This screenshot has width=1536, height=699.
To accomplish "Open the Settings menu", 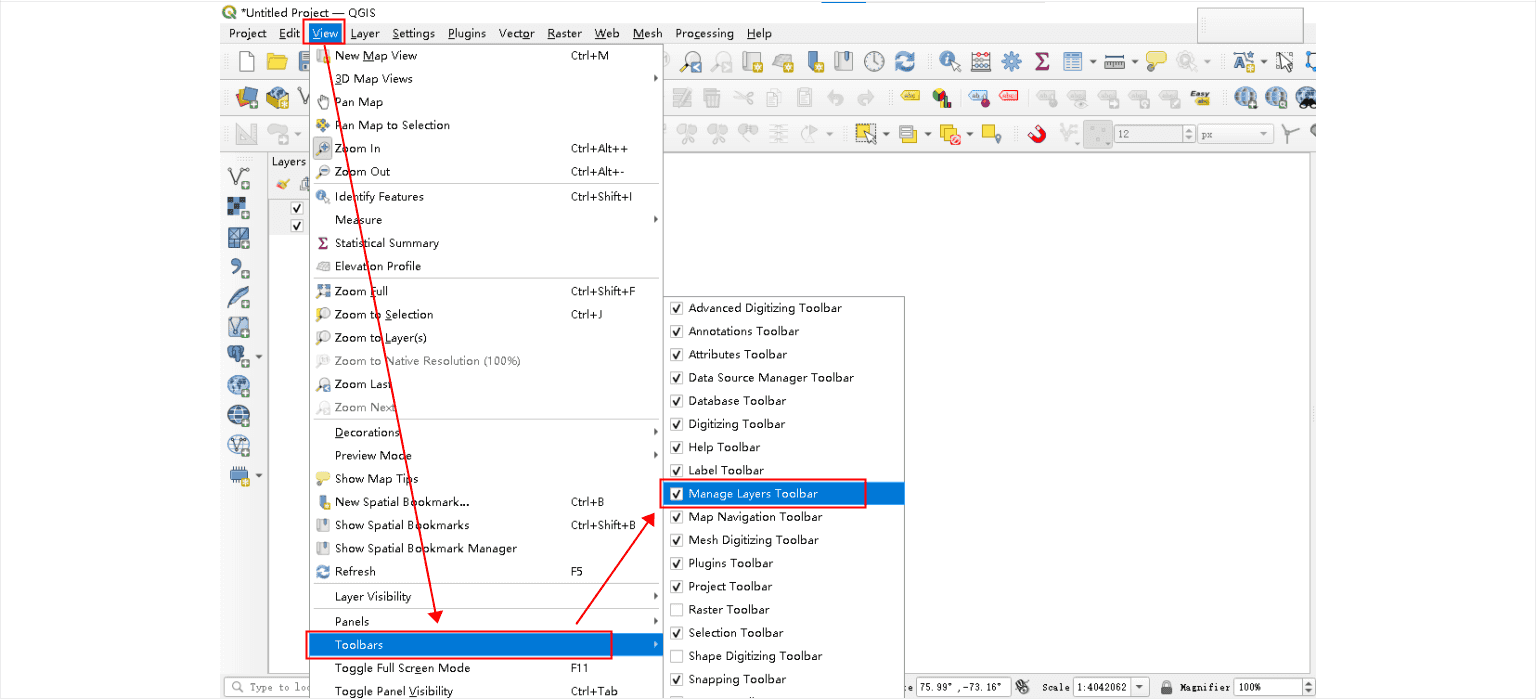I will tap(413, 33).
